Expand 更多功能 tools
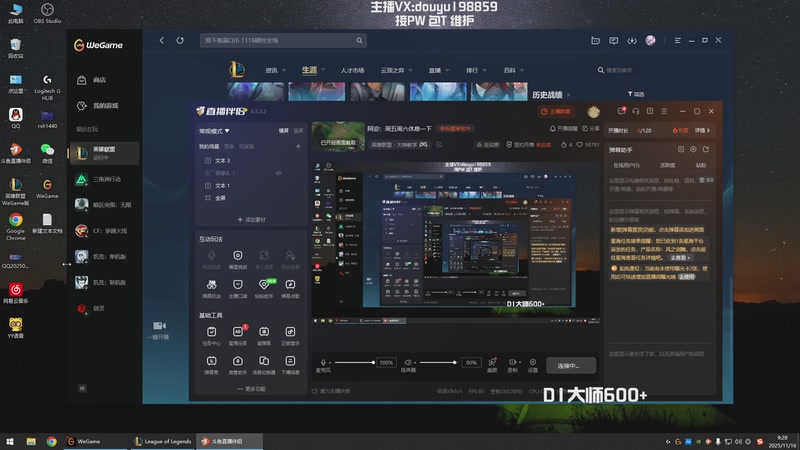Viewport: 800px width, 450px height. (x=251, y=389)
